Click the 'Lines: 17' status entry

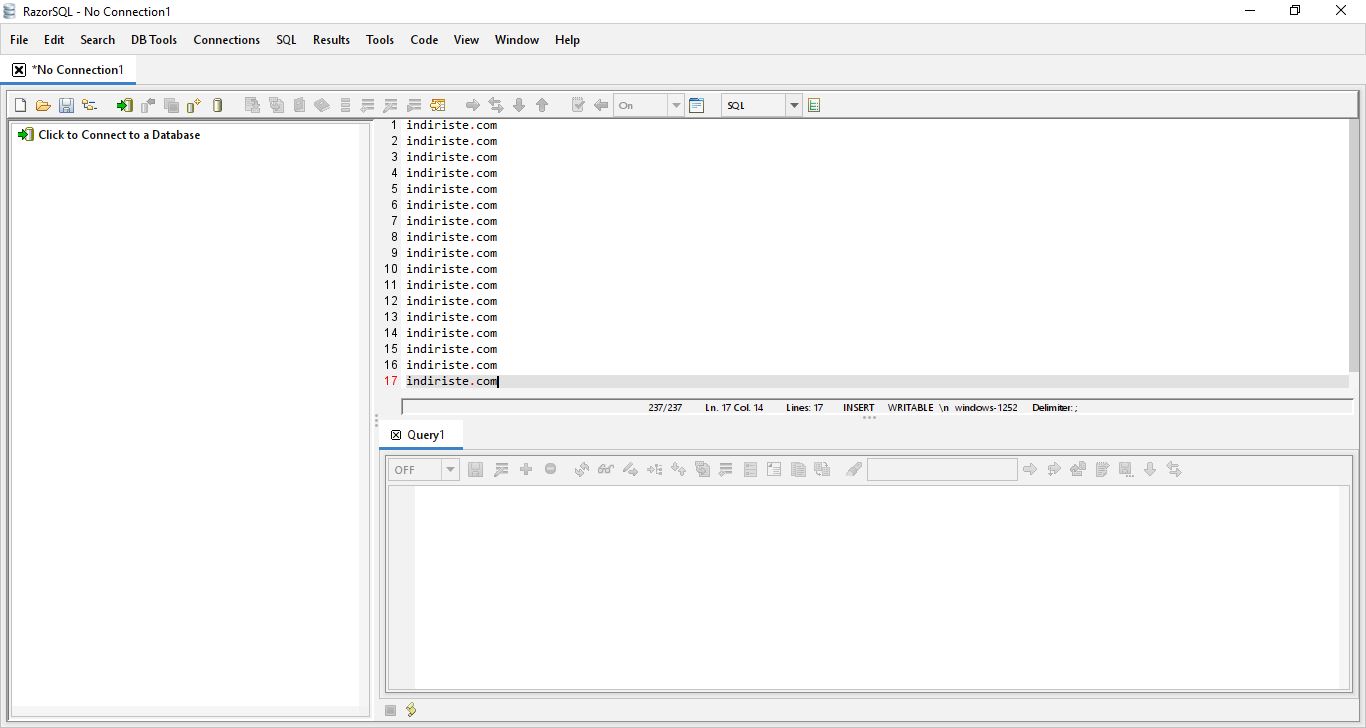tap(804, 408)
